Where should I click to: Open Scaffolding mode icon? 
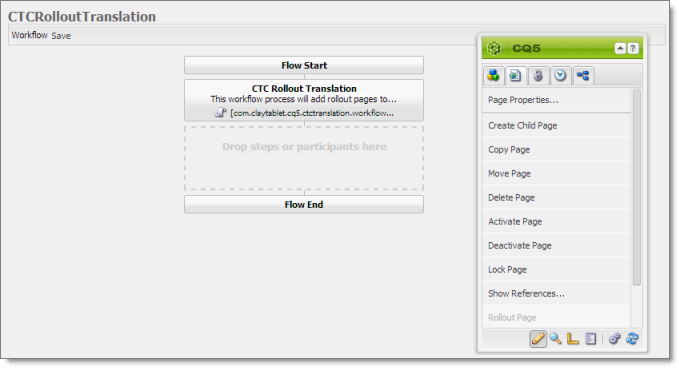[x=591, y=339]
